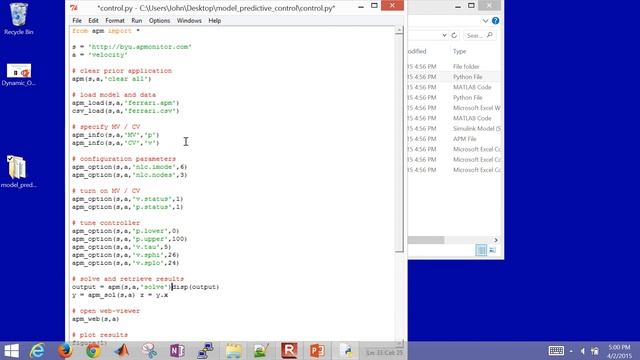Click the 'p.upper',100 option line
This screenshot has width=640, height=360.
pos(129,239)
